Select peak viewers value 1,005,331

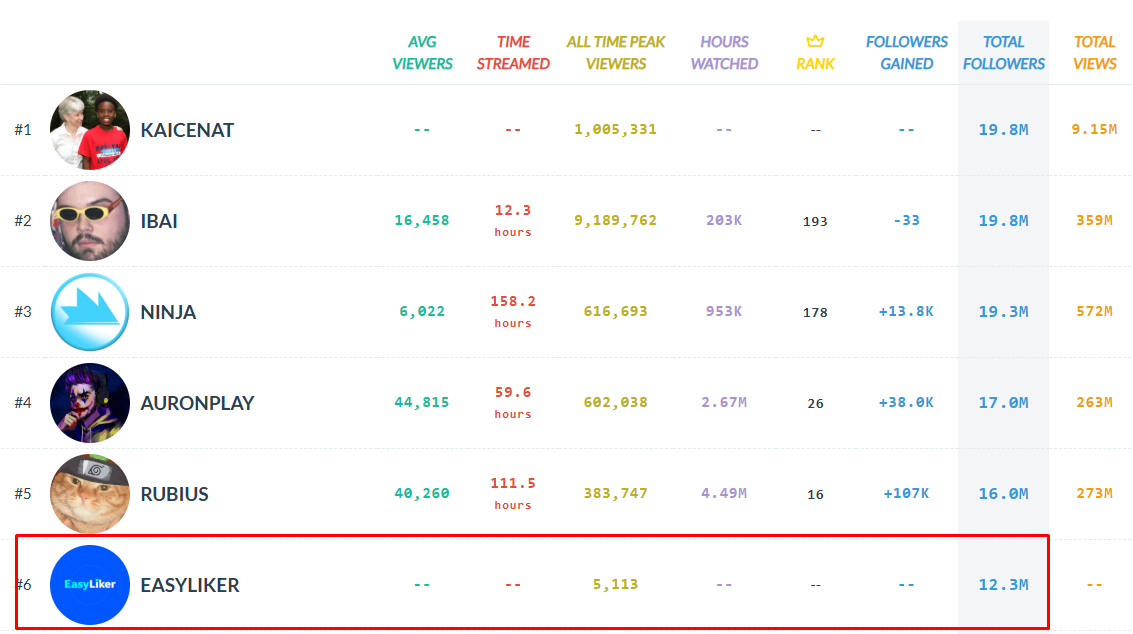pyautogui.click(x=616, y=129)
